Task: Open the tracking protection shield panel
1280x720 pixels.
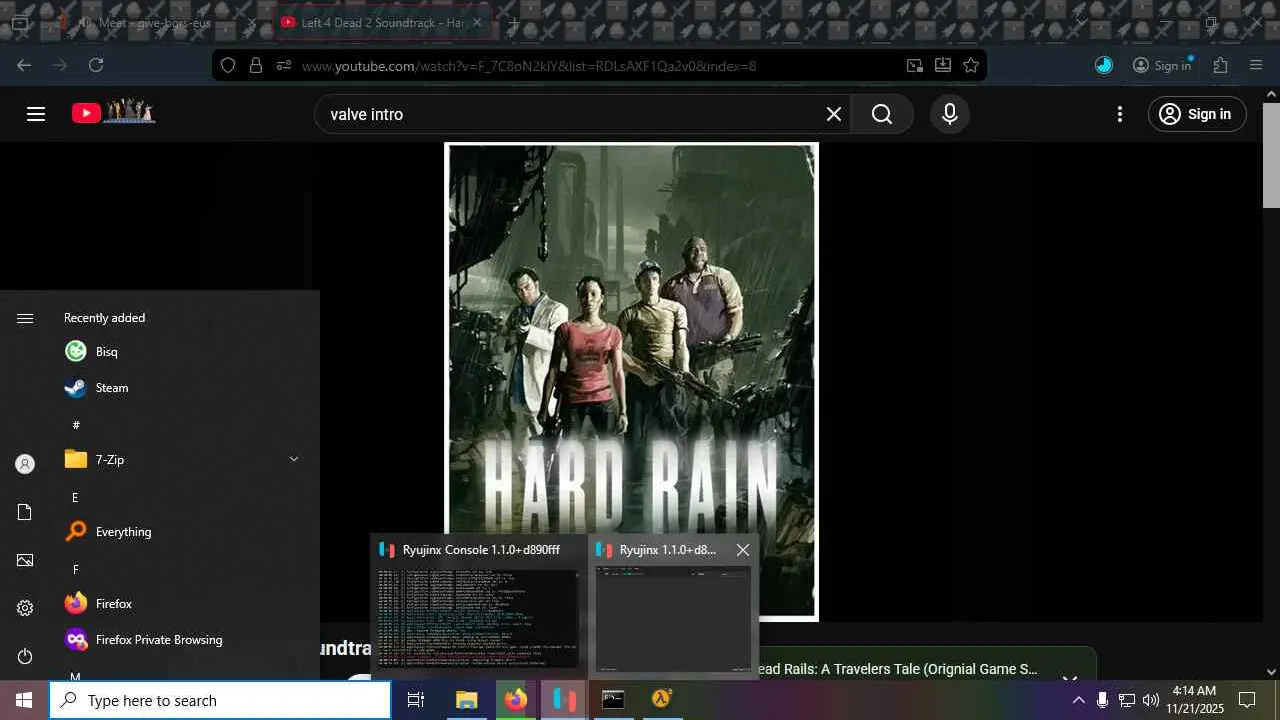Action: [228, 65]
